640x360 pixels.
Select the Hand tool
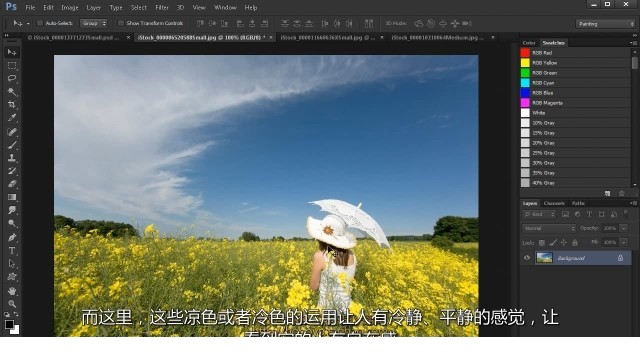tap(12, 291)
